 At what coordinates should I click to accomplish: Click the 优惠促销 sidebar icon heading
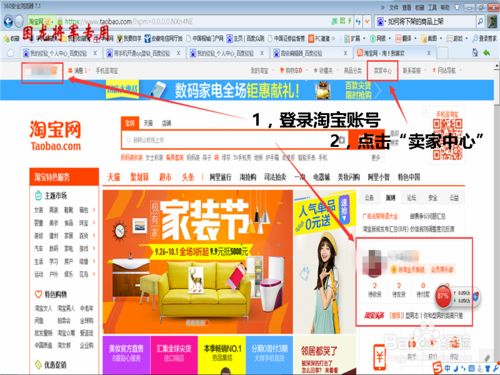coord(51,365)
